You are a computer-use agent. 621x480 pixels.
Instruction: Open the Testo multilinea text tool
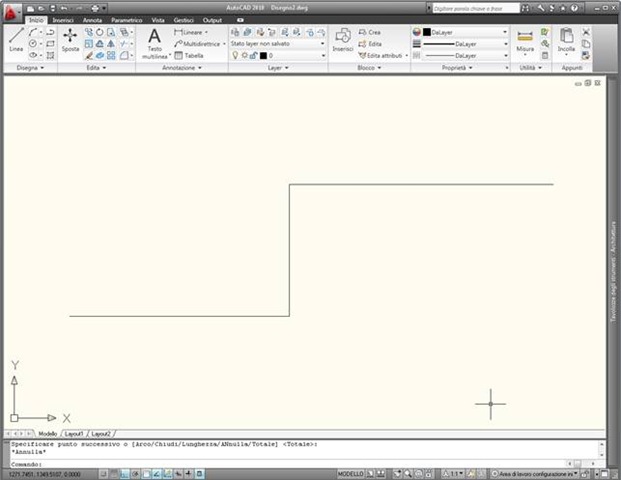[154, 44]
